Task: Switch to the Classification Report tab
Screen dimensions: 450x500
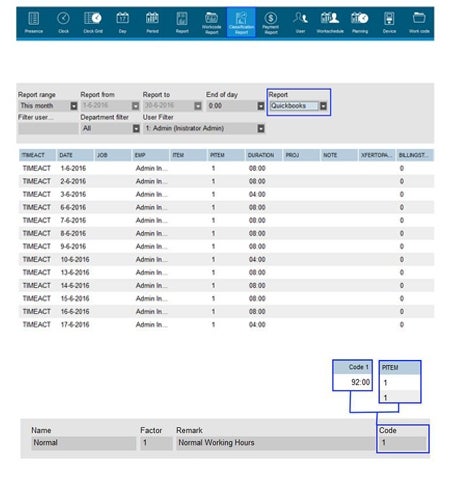Action: click(x=241, y=22)
